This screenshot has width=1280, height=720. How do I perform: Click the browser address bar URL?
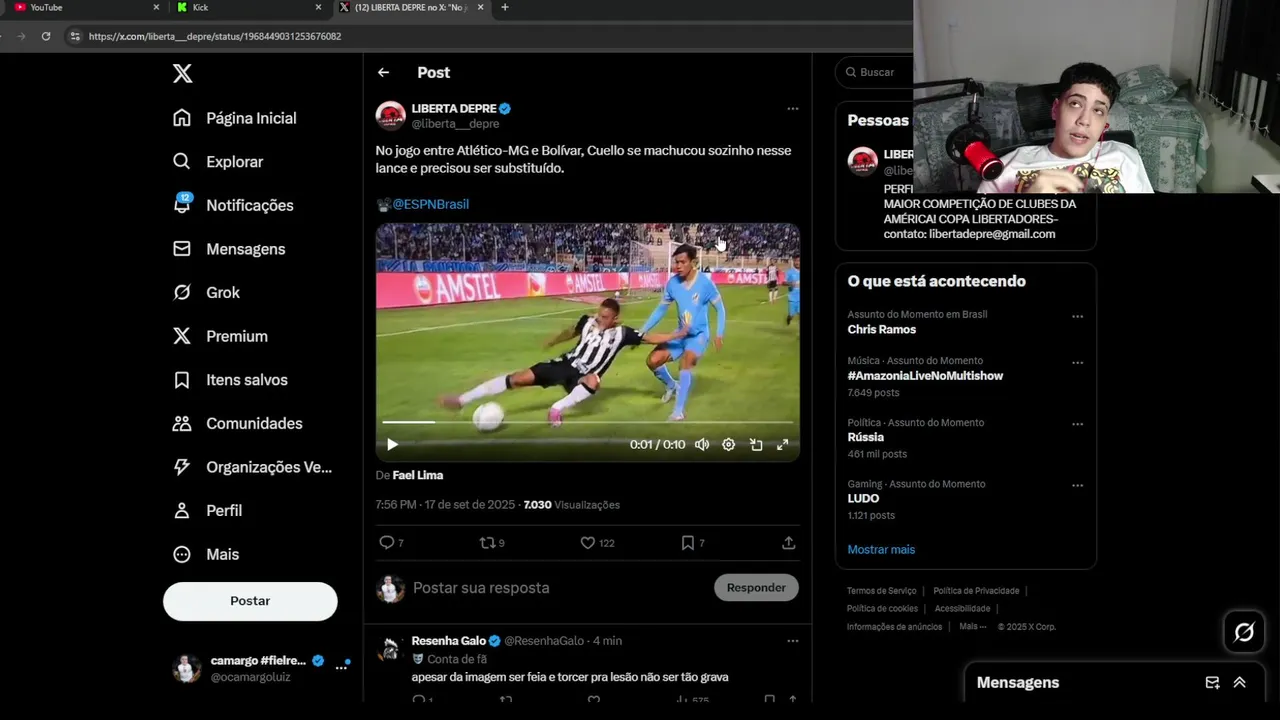pos(215,36)
